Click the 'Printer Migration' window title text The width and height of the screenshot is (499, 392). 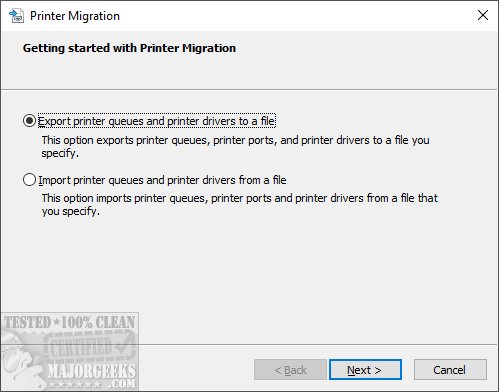[x=75, y=16]
